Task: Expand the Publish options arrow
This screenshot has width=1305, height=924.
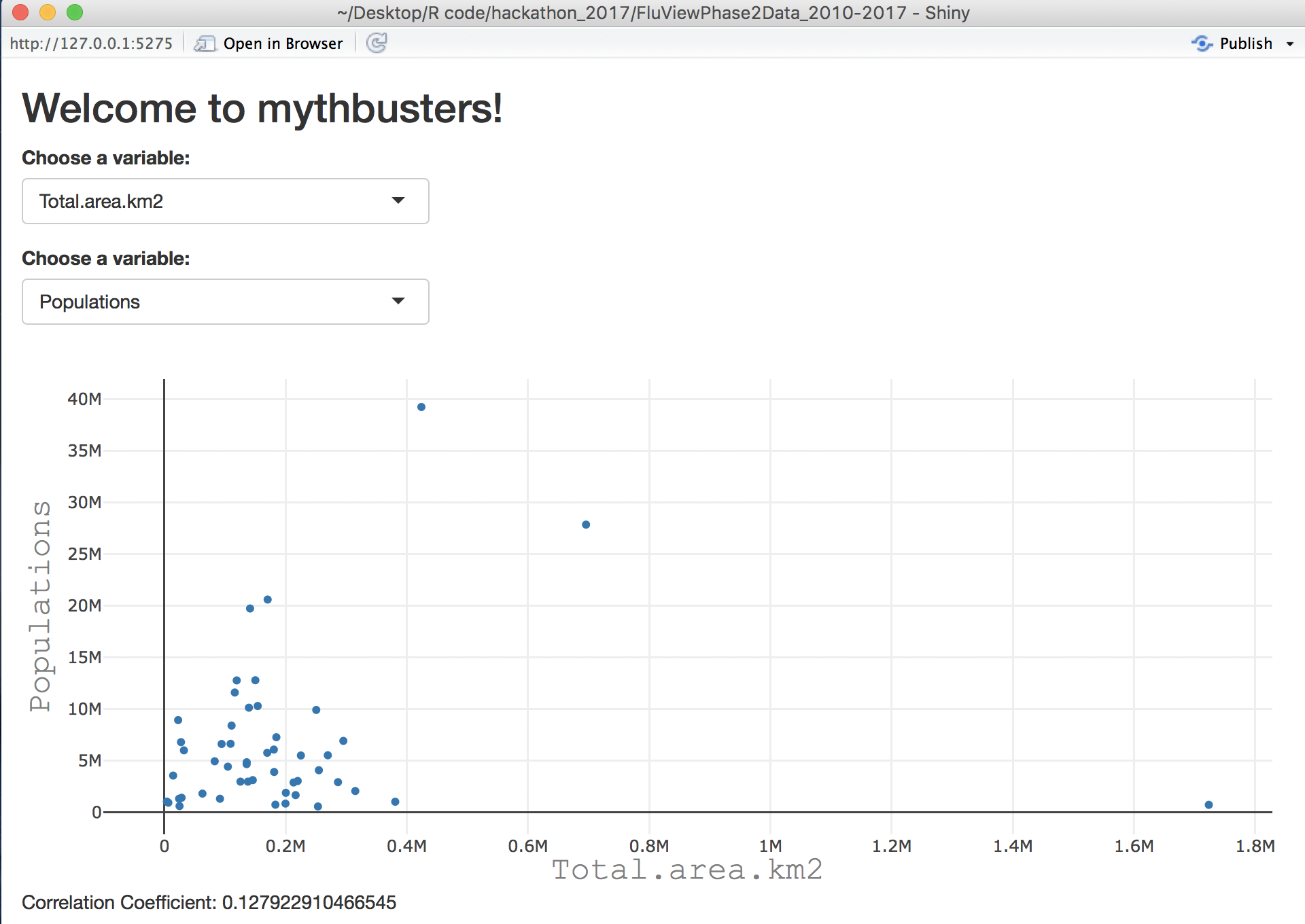Action: [x=1289, y=44]
